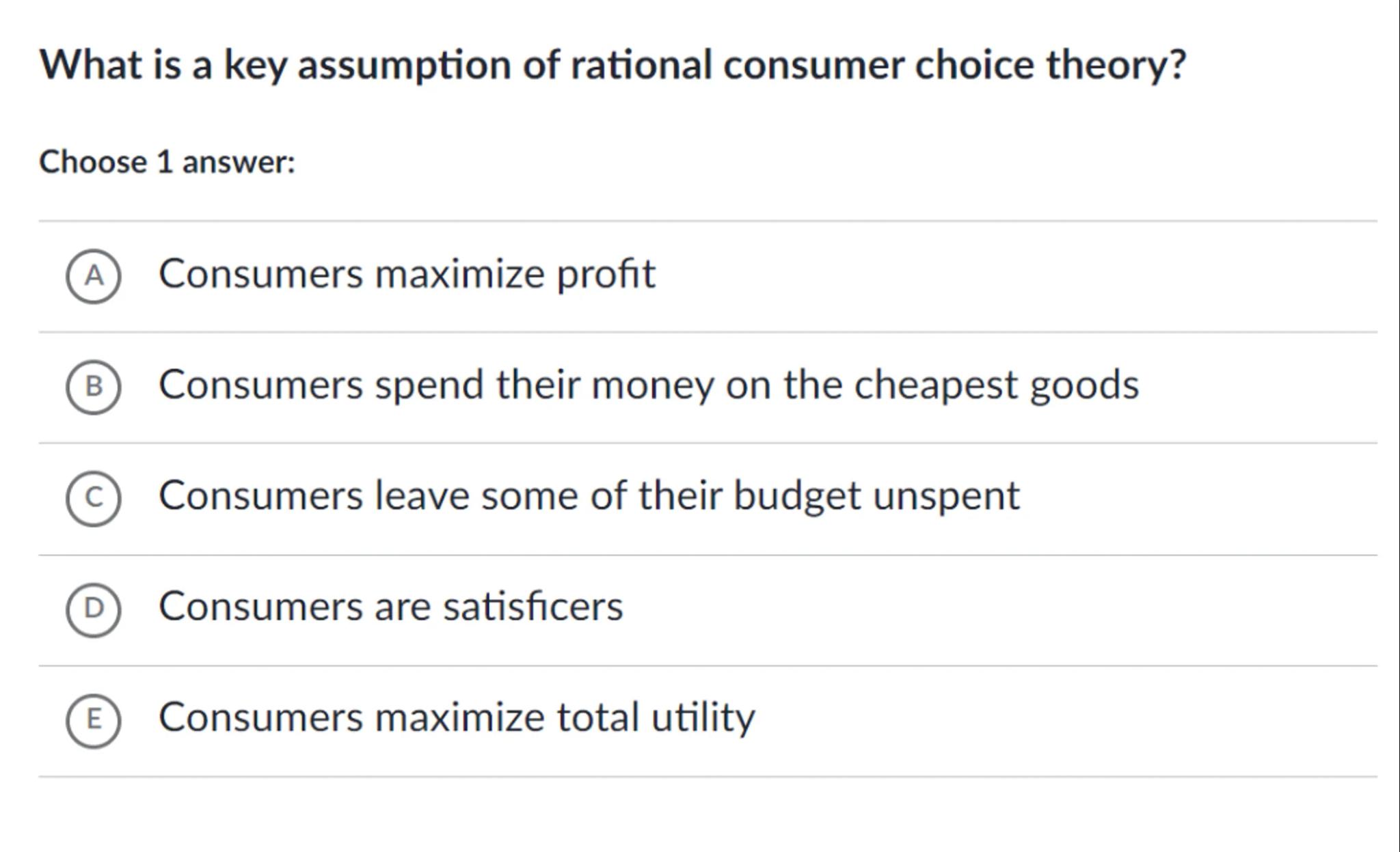Mark radio button E as the answer
This screenshot has height=852, width=1400.
[94, 720]
